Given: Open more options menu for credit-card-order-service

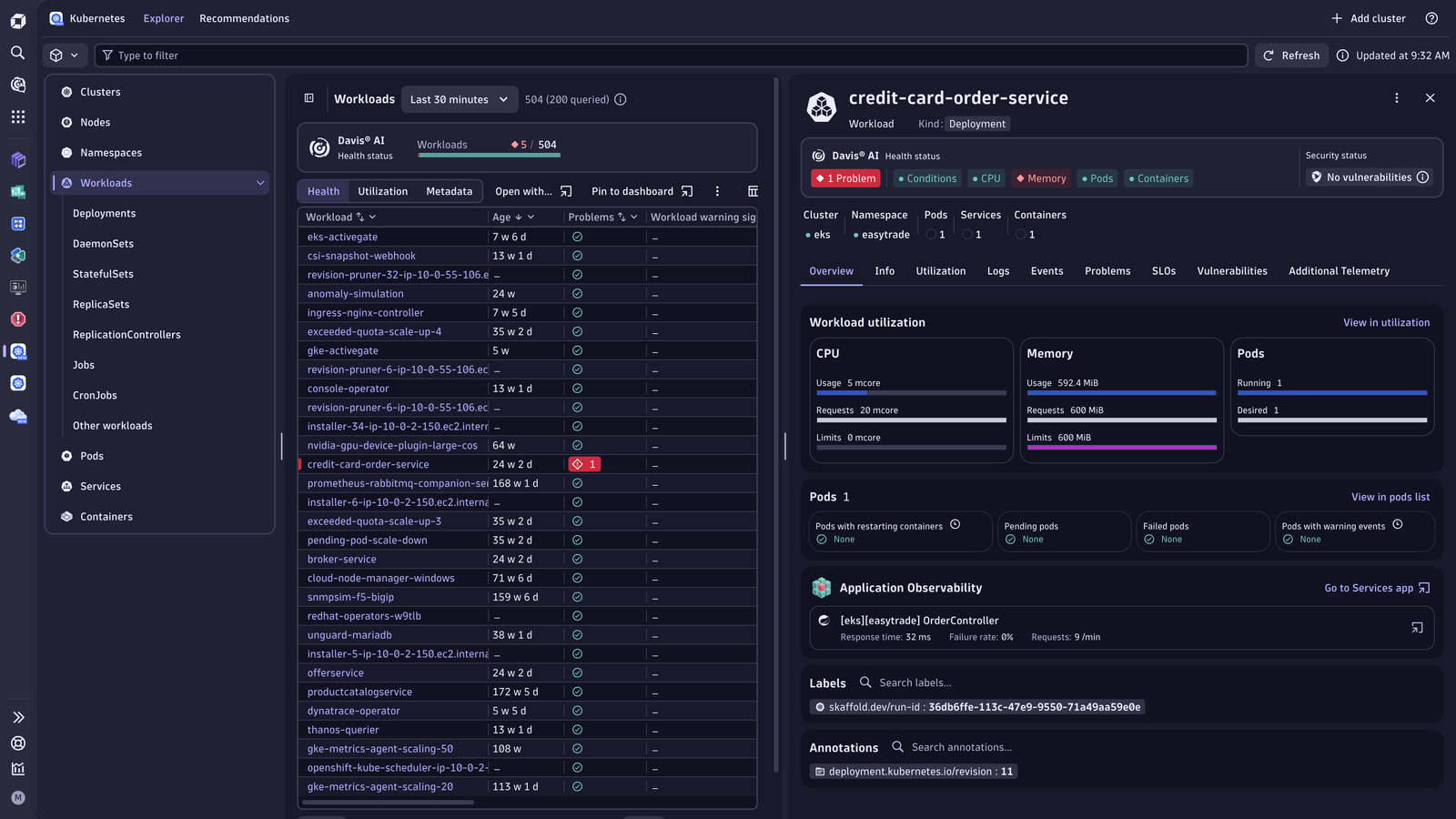Looking at the screenshot, I should coord(1397,98).
